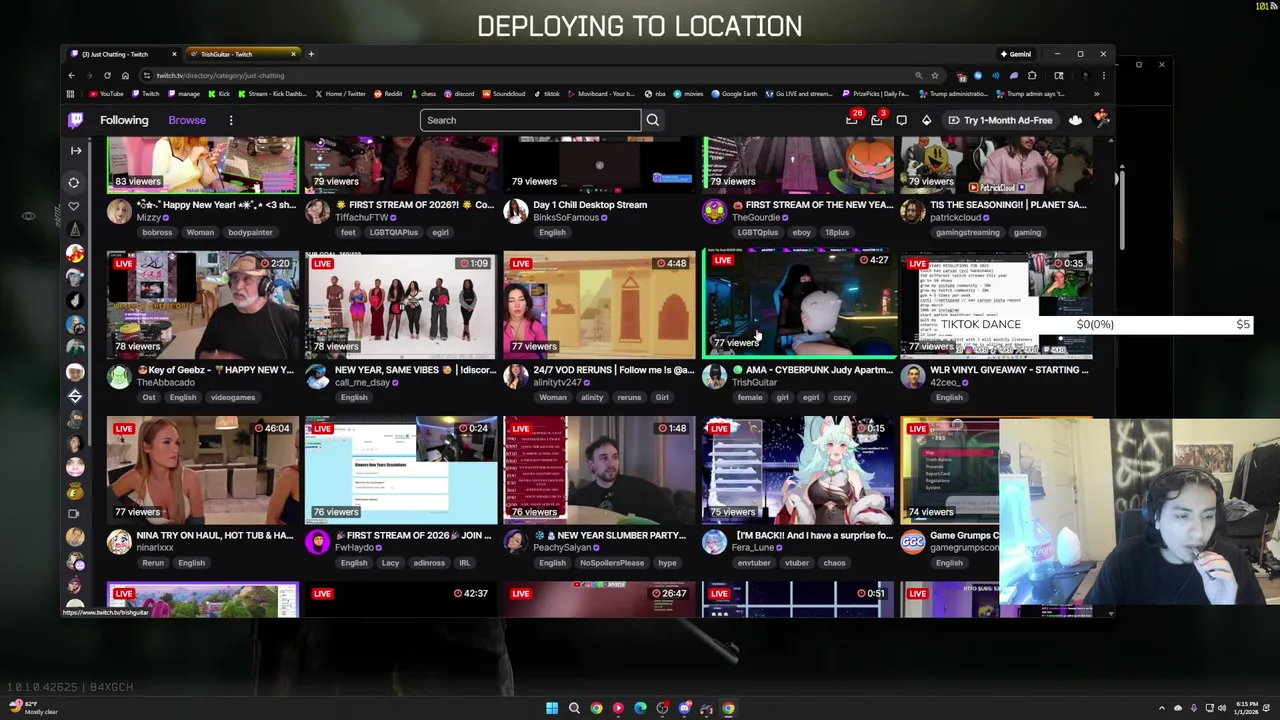1280x720 pixels.
Task: Click the sidebar followed channels heart icon
Action: (73, 206)
